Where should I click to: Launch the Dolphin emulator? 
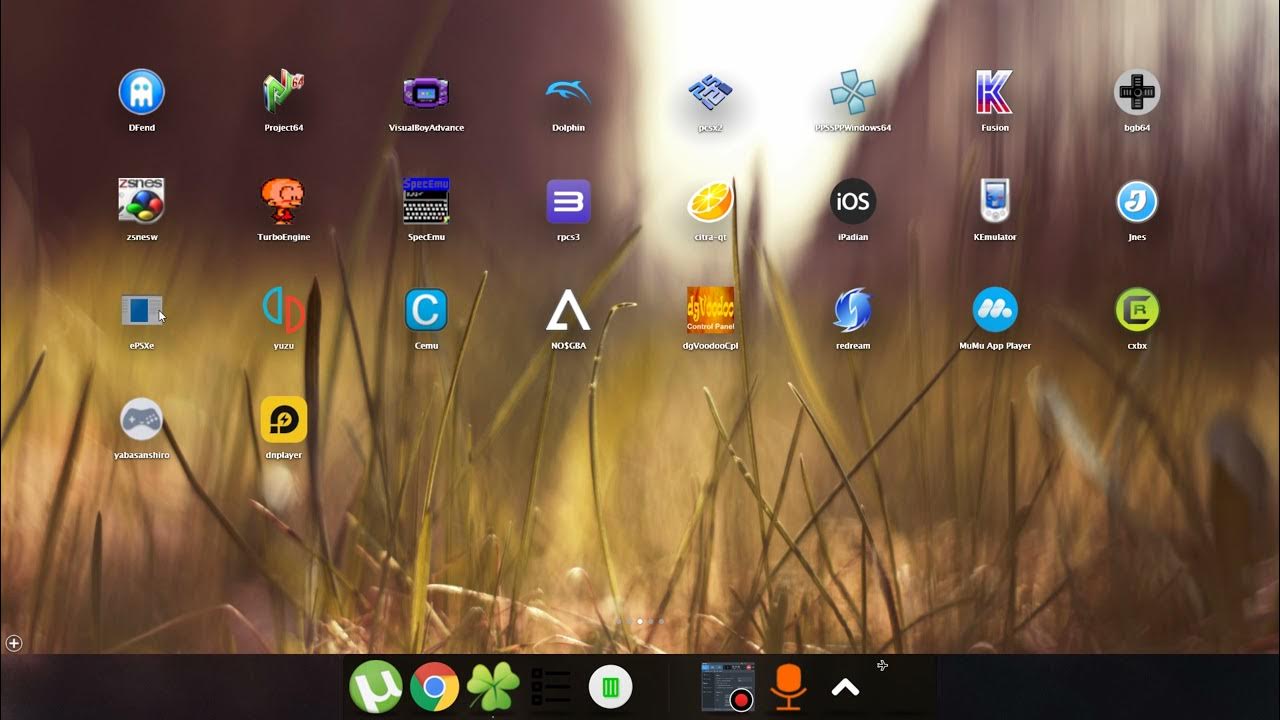pos(568,92)
